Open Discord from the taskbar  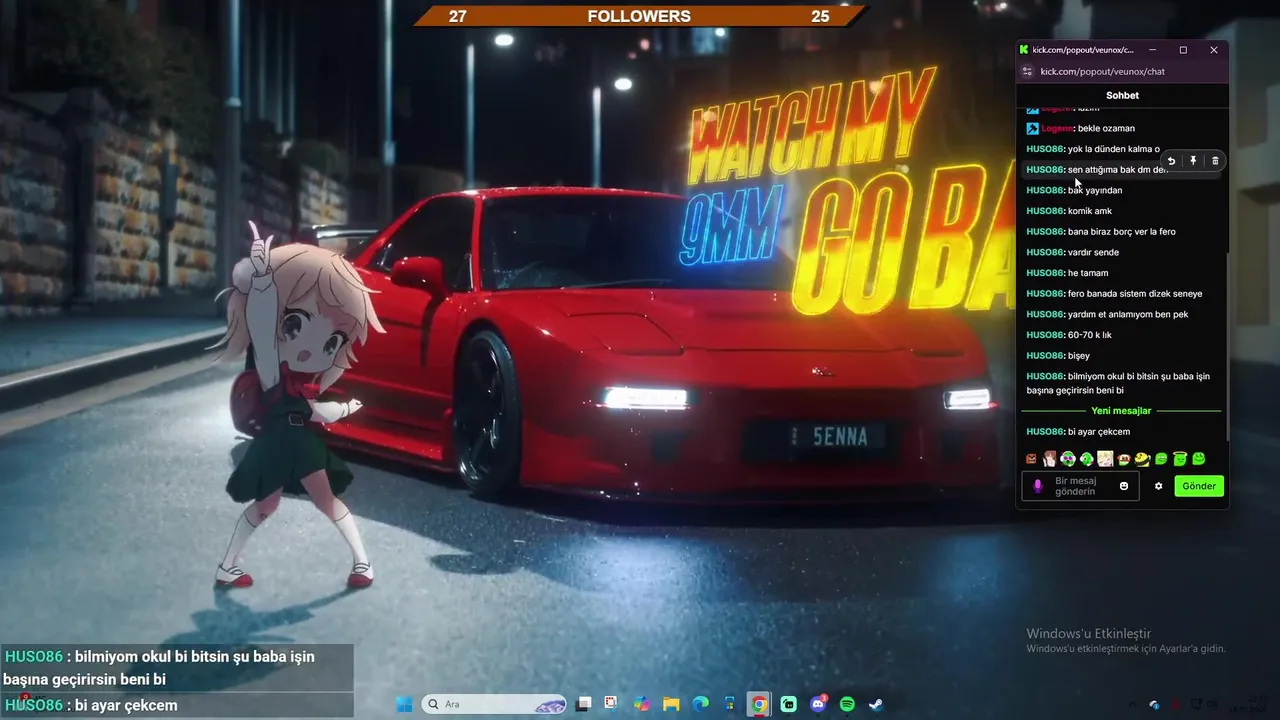coord(818,704)
